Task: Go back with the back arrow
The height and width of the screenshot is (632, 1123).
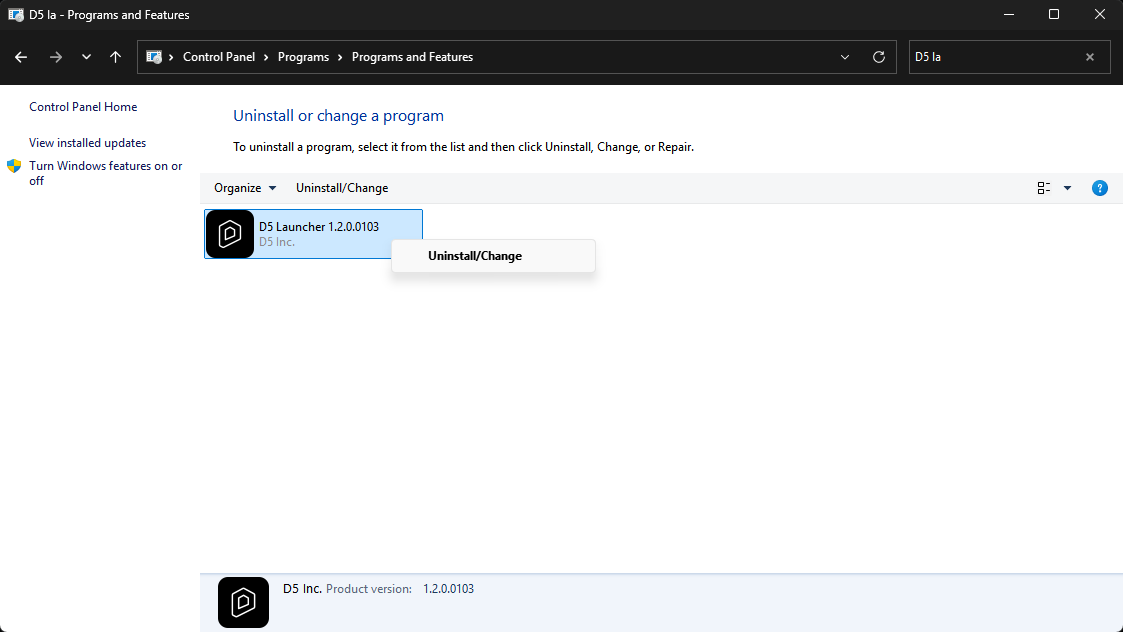Action: pos(21,57)
